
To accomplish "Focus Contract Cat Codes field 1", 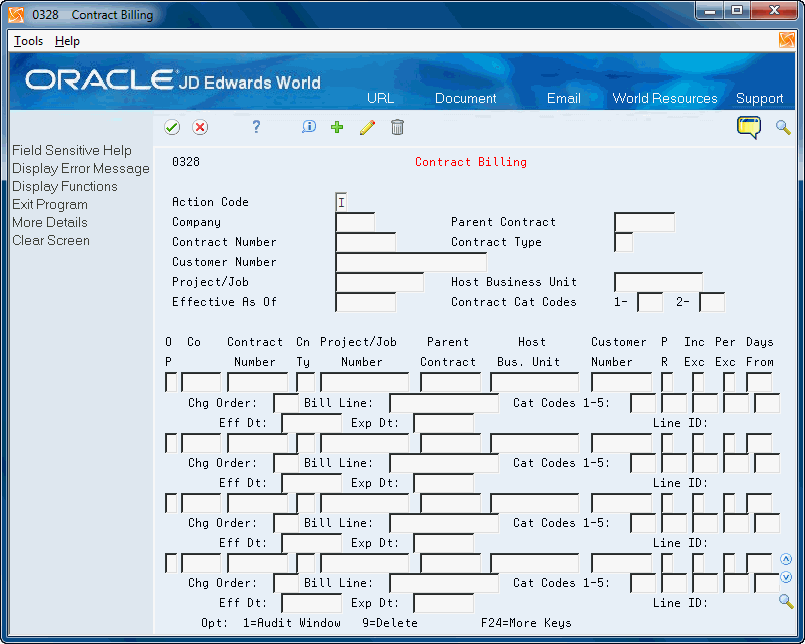I will pyautogui.click(x=650, y=302).
